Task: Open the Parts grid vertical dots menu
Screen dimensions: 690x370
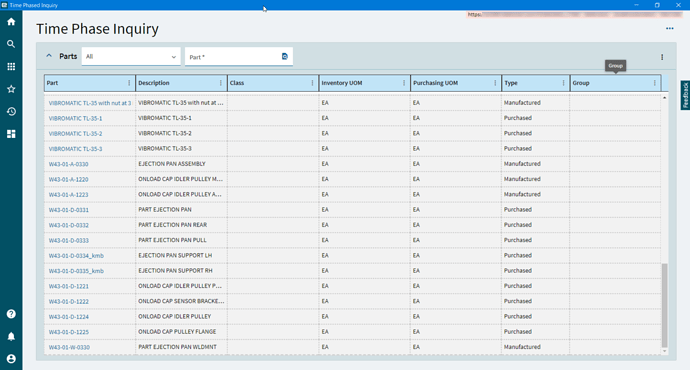Action: pyautogui.click(x=662, y=57)
